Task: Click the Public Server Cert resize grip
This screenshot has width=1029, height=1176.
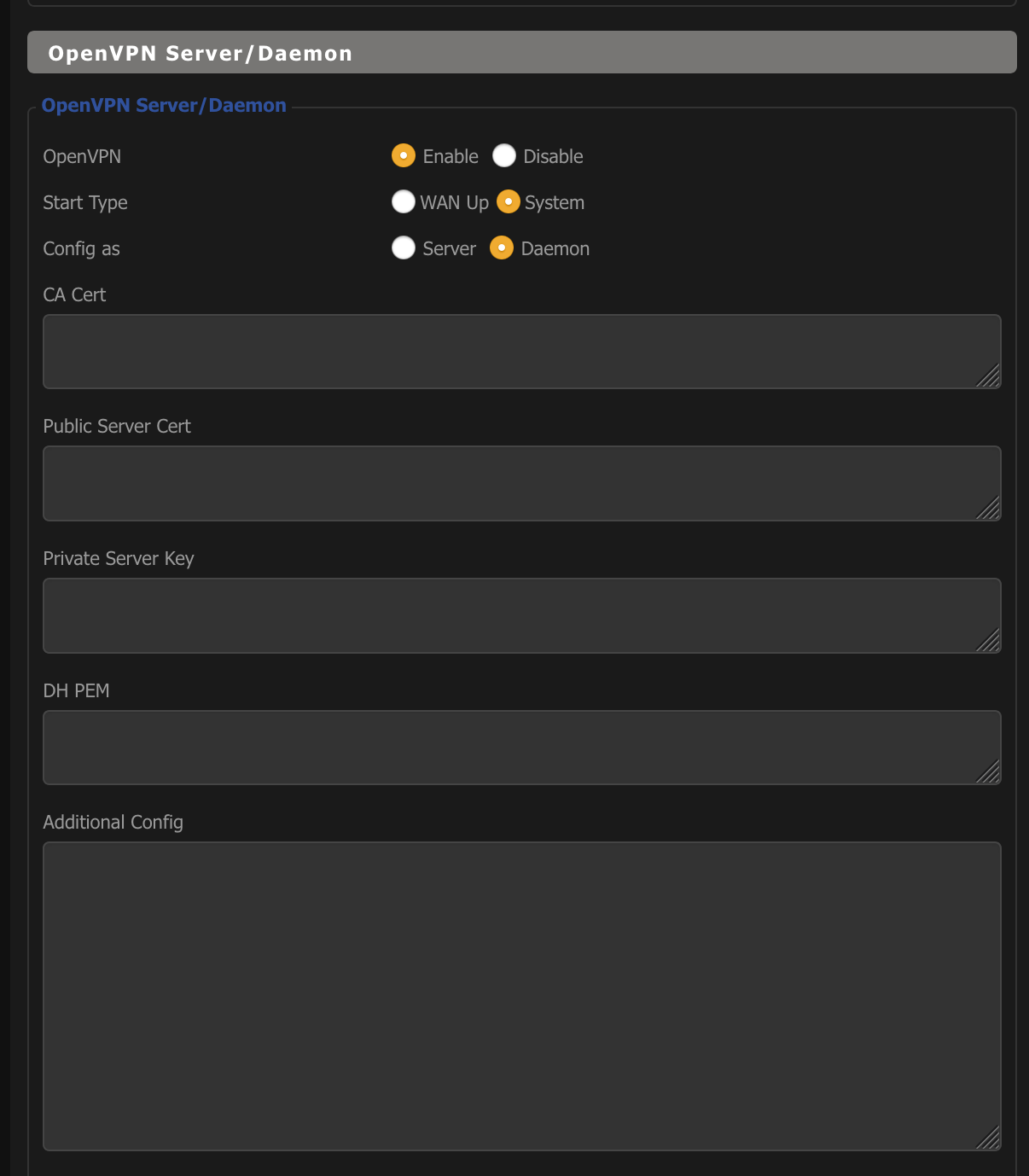Action: 990,509
